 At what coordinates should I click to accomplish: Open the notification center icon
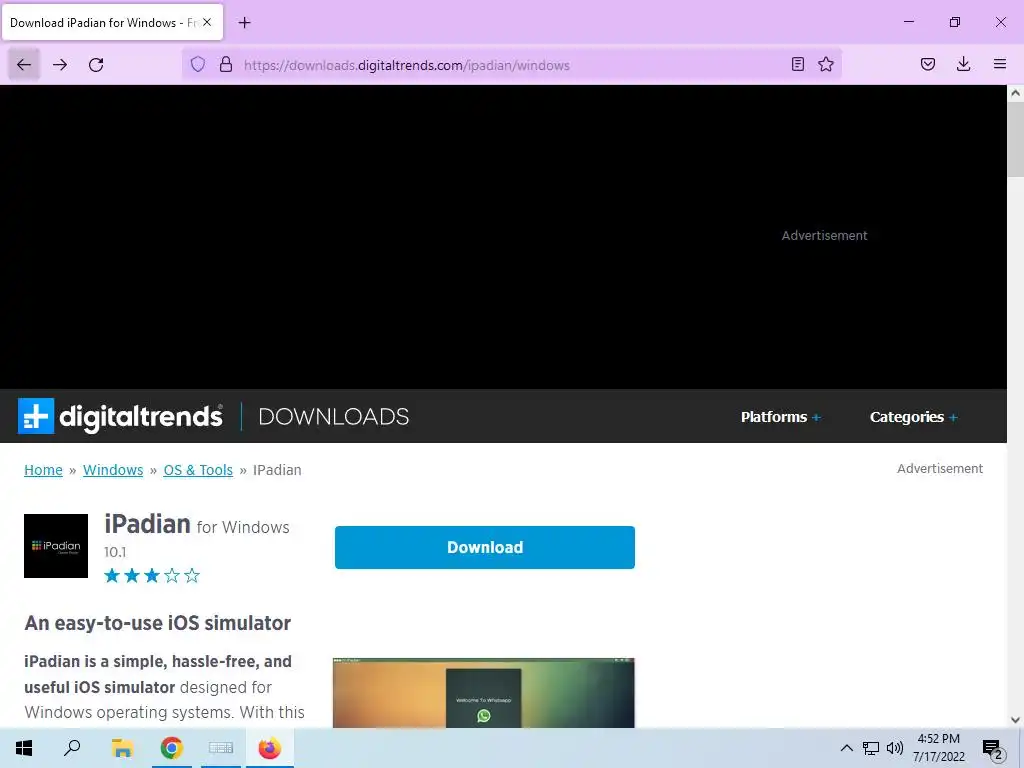pyautogui.click(x=993, y=748)
